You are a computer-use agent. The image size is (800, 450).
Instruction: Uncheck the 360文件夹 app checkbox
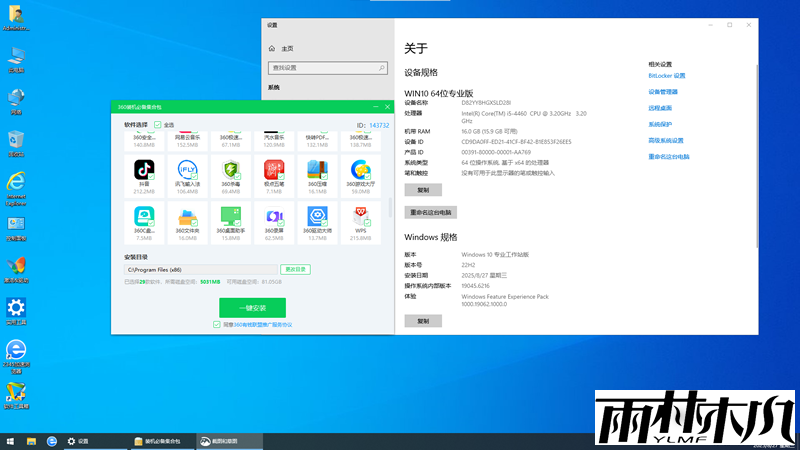click(x=194, y=223)
